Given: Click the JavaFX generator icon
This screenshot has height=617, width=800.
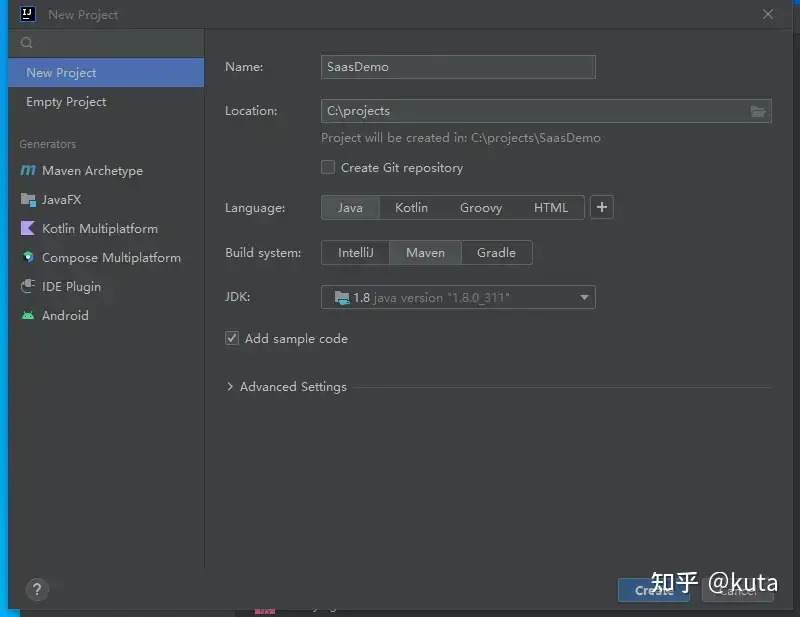Looking at the screenshot, I should (x=28, y=200).
